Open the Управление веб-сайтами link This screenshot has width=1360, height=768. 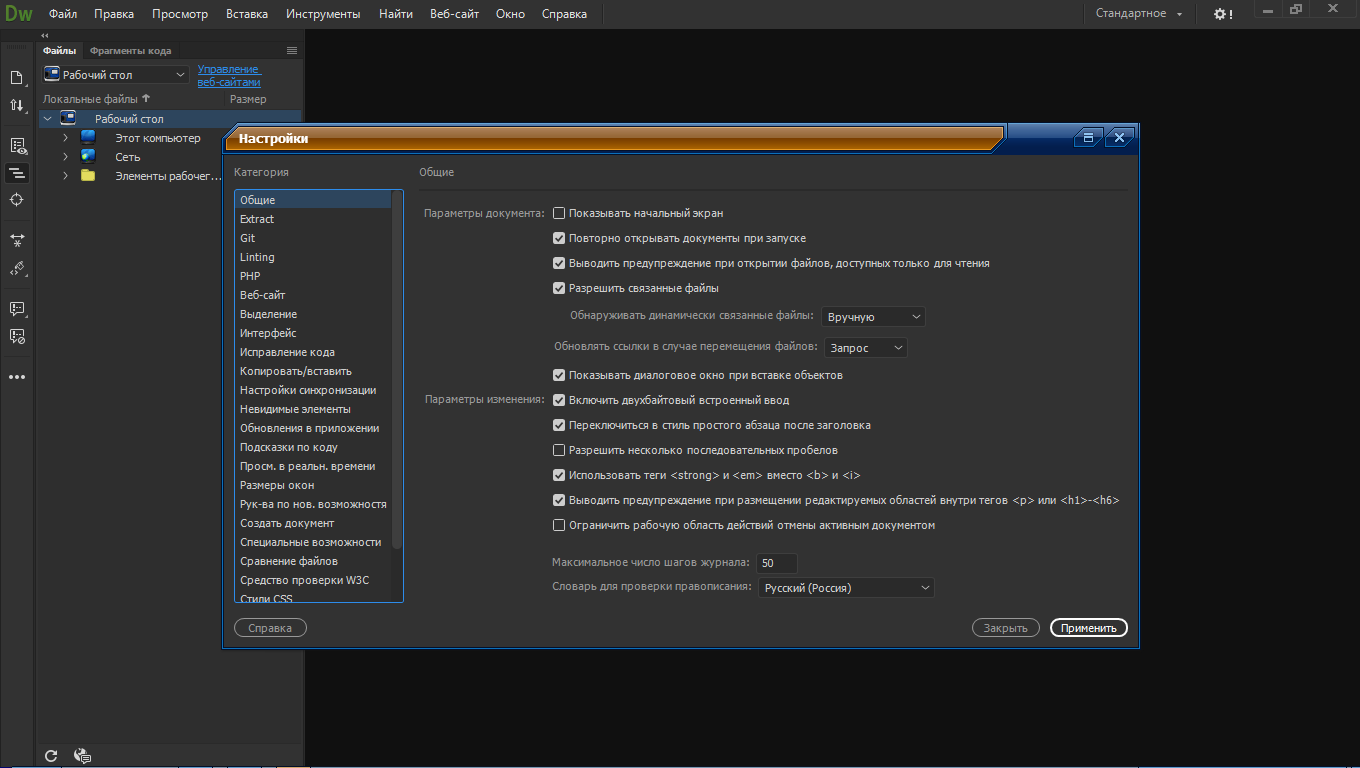coord(229,75)
